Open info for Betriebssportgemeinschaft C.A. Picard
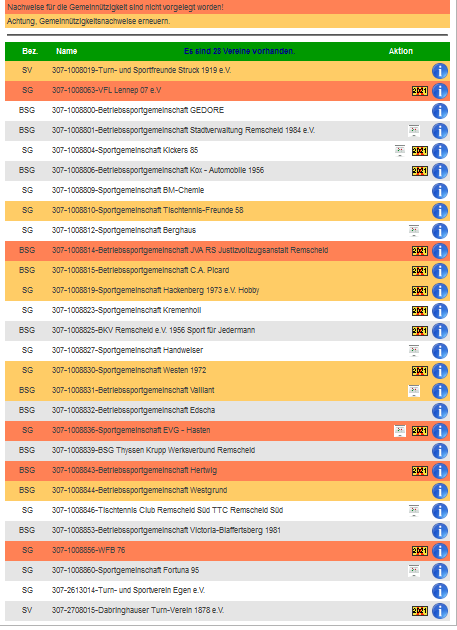457x630 pixels. [x=440, y=271]
